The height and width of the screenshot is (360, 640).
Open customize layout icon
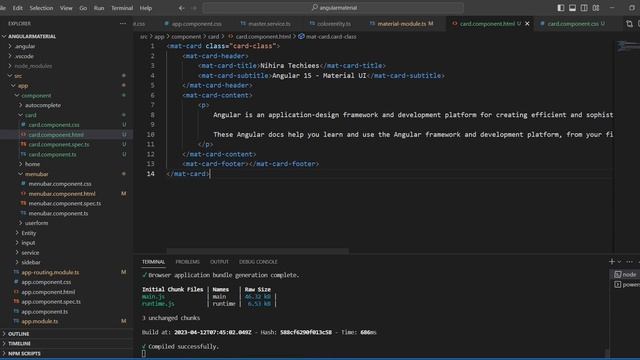pyautogui.click(x=596, y=8)
